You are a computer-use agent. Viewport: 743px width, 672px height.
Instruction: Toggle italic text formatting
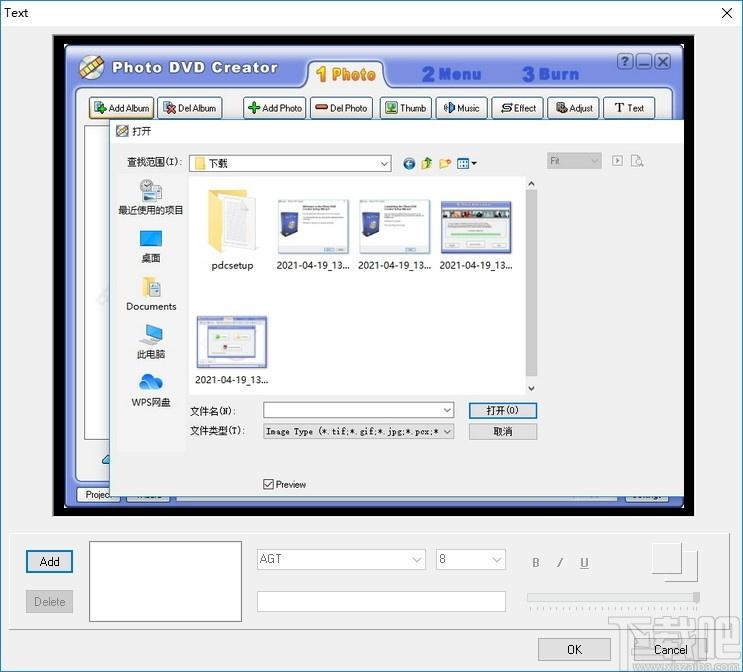[x=560, y=563]
